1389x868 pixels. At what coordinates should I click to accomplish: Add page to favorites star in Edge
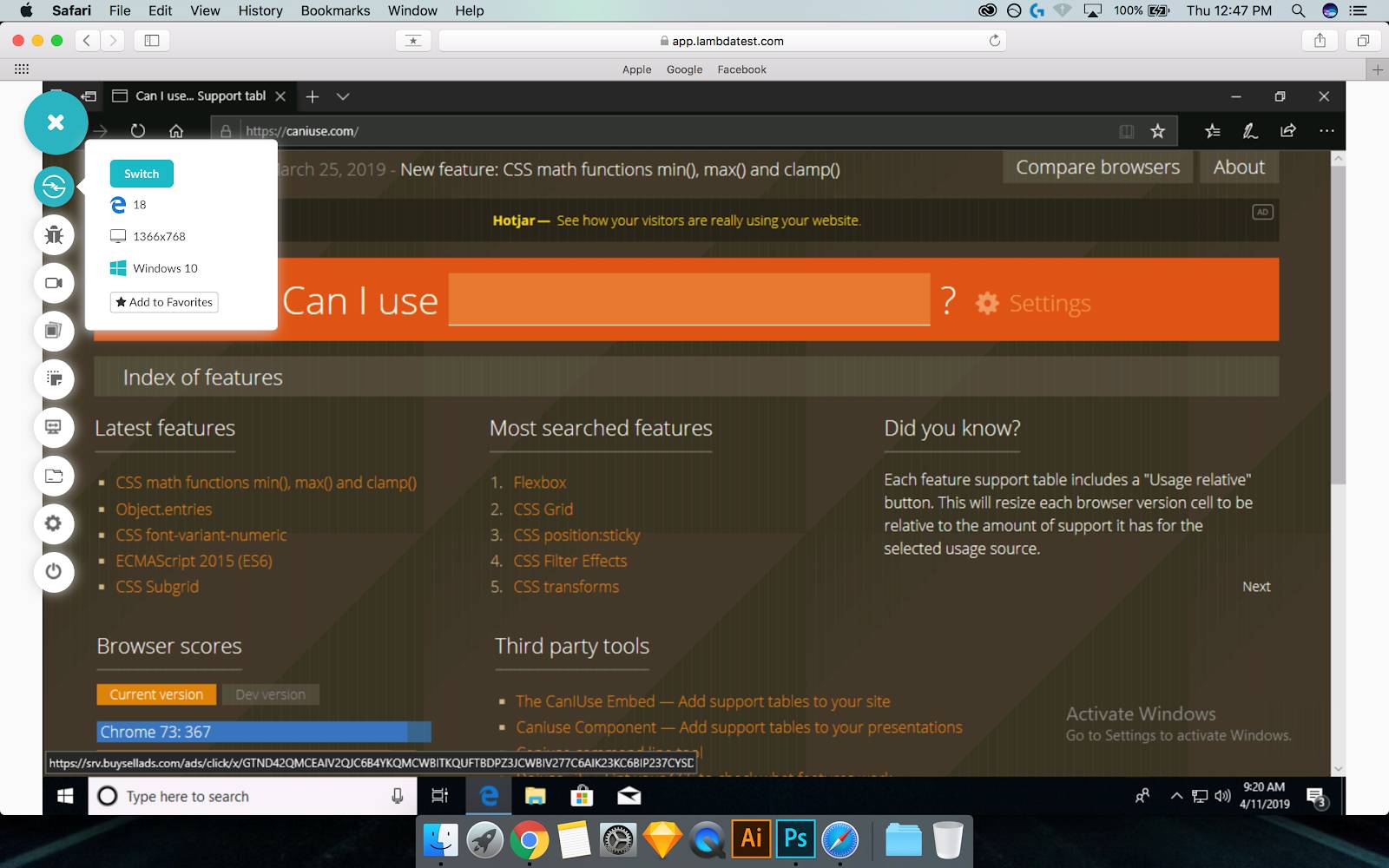point(1157,131)
